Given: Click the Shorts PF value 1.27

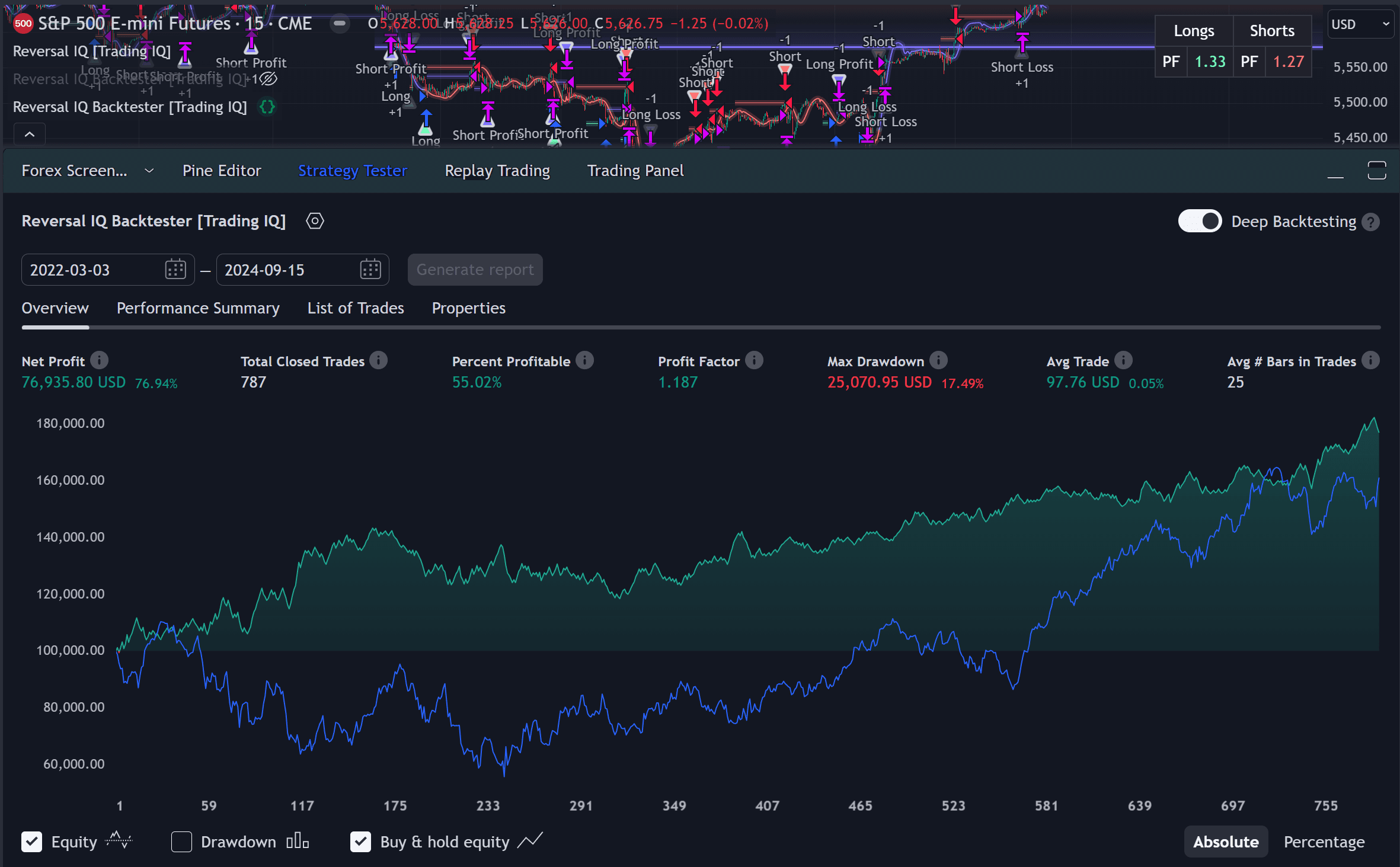Looking at the screenshot, I should point(1288,62).
